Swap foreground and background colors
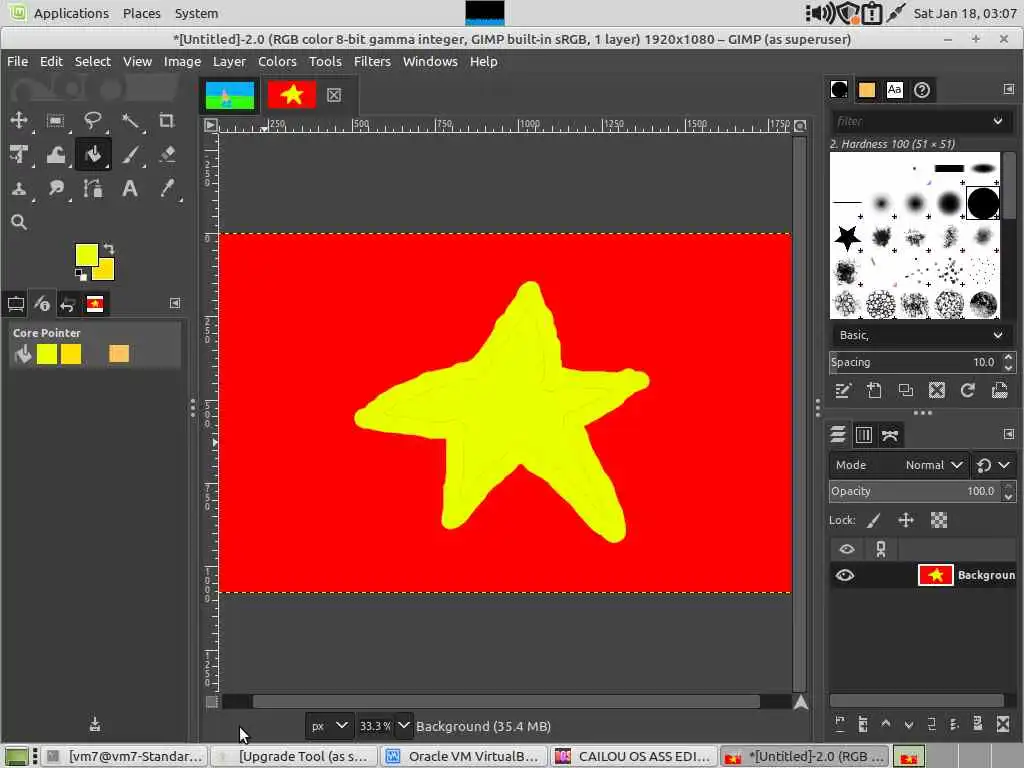Viewport: 1024px width, 768px height. pyautogui.click(x=109, y=249)
